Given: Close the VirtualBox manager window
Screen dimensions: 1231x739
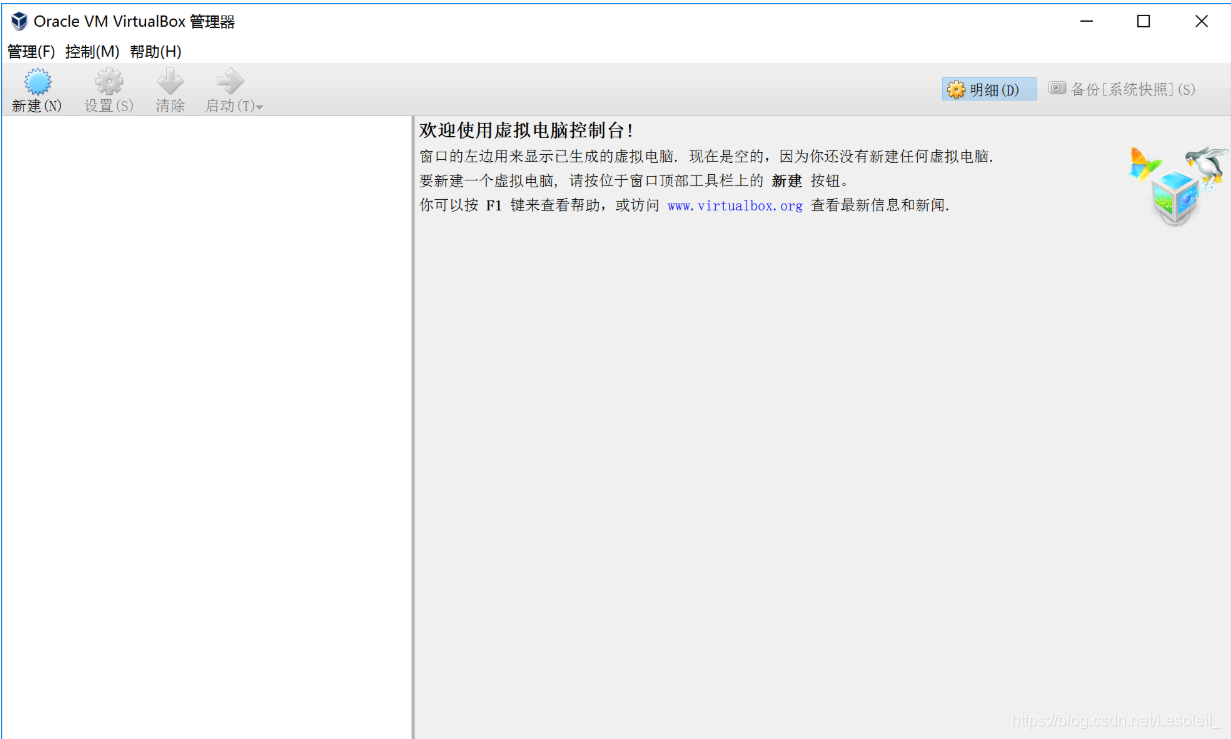Looking at the screenshot, I should point(1202,21).
